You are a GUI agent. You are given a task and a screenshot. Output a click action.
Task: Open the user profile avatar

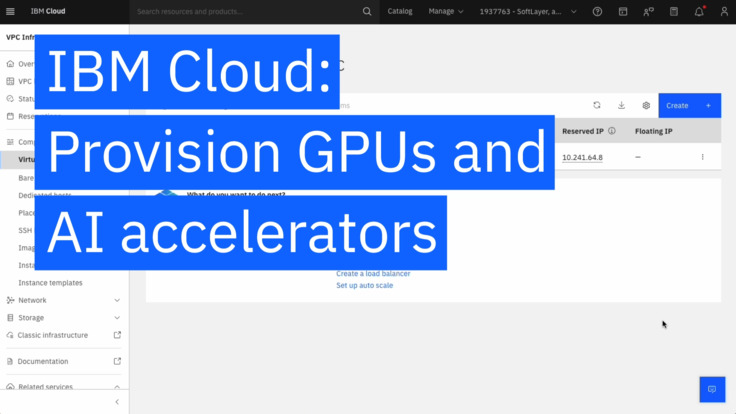pos(724,11)
